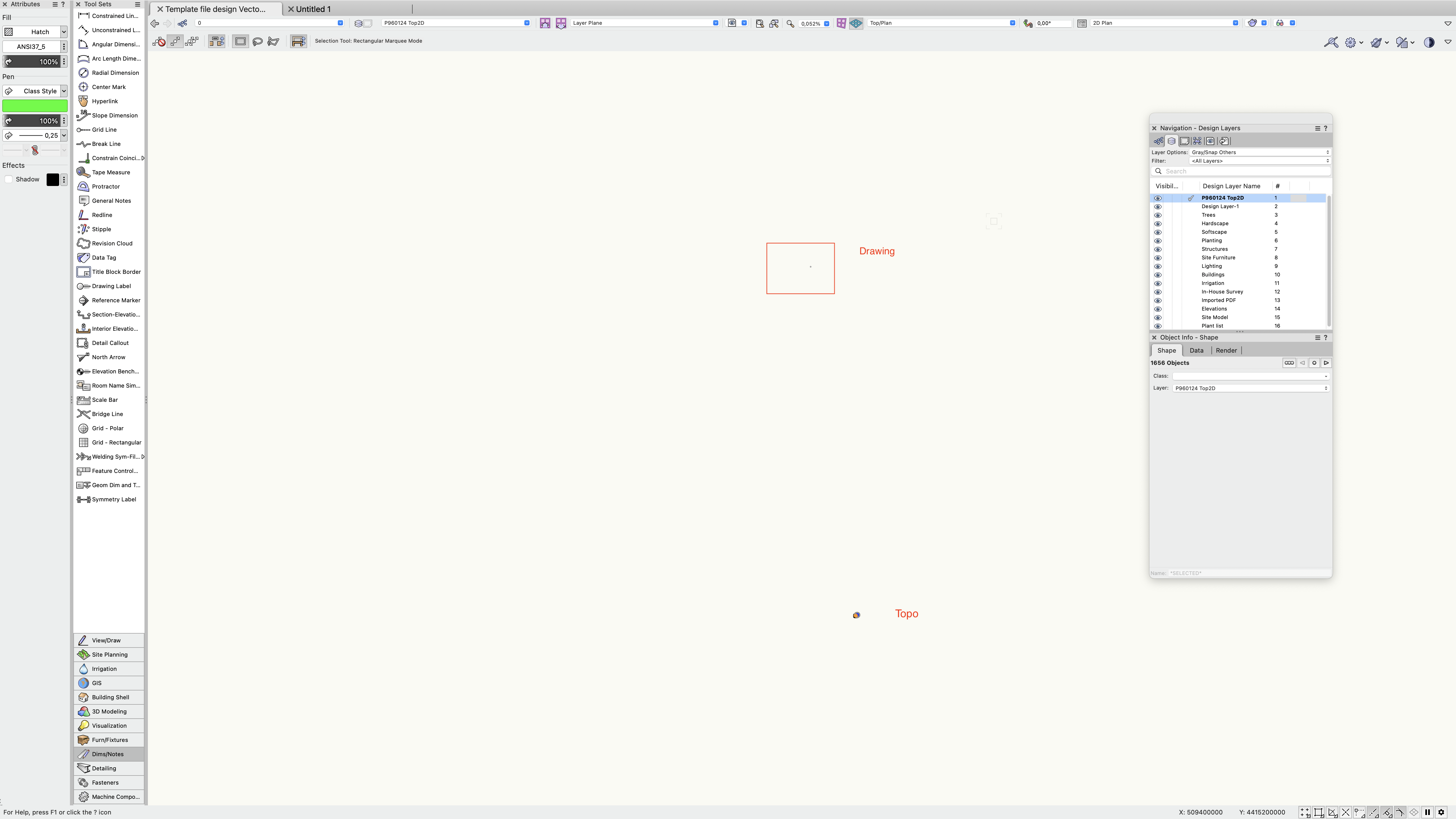Toggle visibility of the Hardscape layer
This screenshot has height=819, width=1456.
click(1158, 224)
